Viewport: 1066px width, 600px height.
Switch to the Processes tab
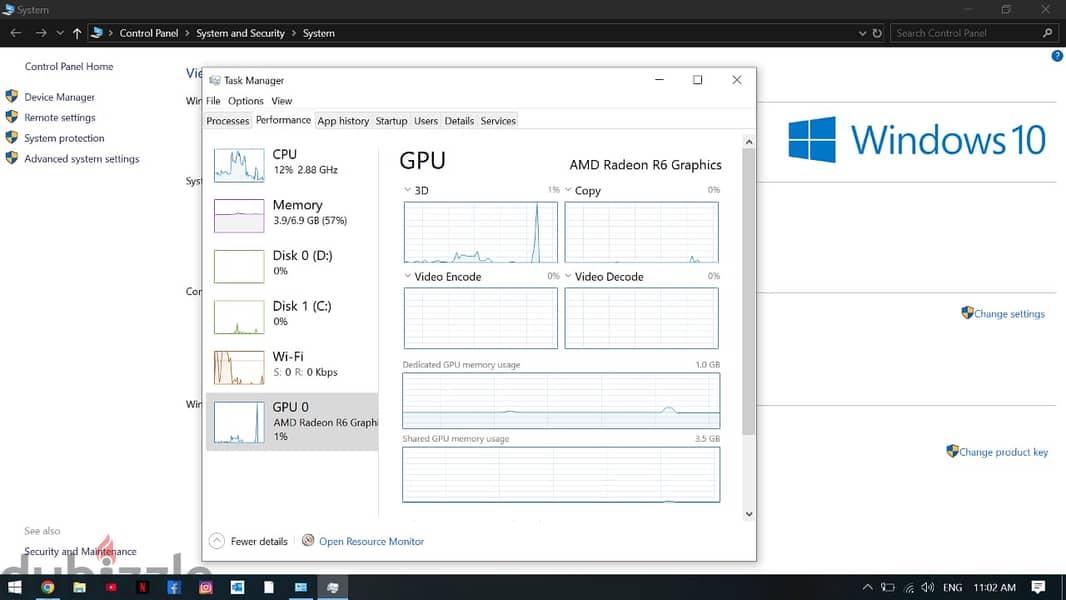tap(228, 121)
